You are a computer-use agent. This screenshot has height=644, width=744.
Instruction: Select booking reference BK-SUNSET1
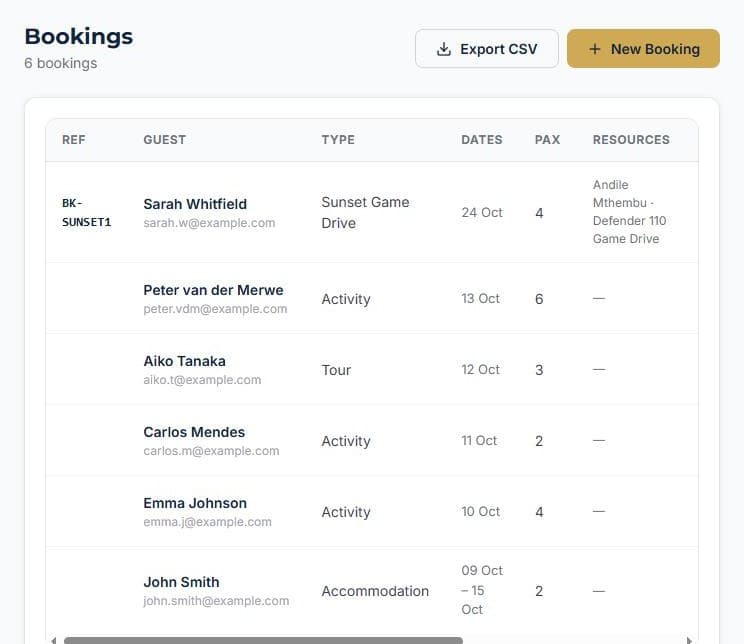coord(86,212)
